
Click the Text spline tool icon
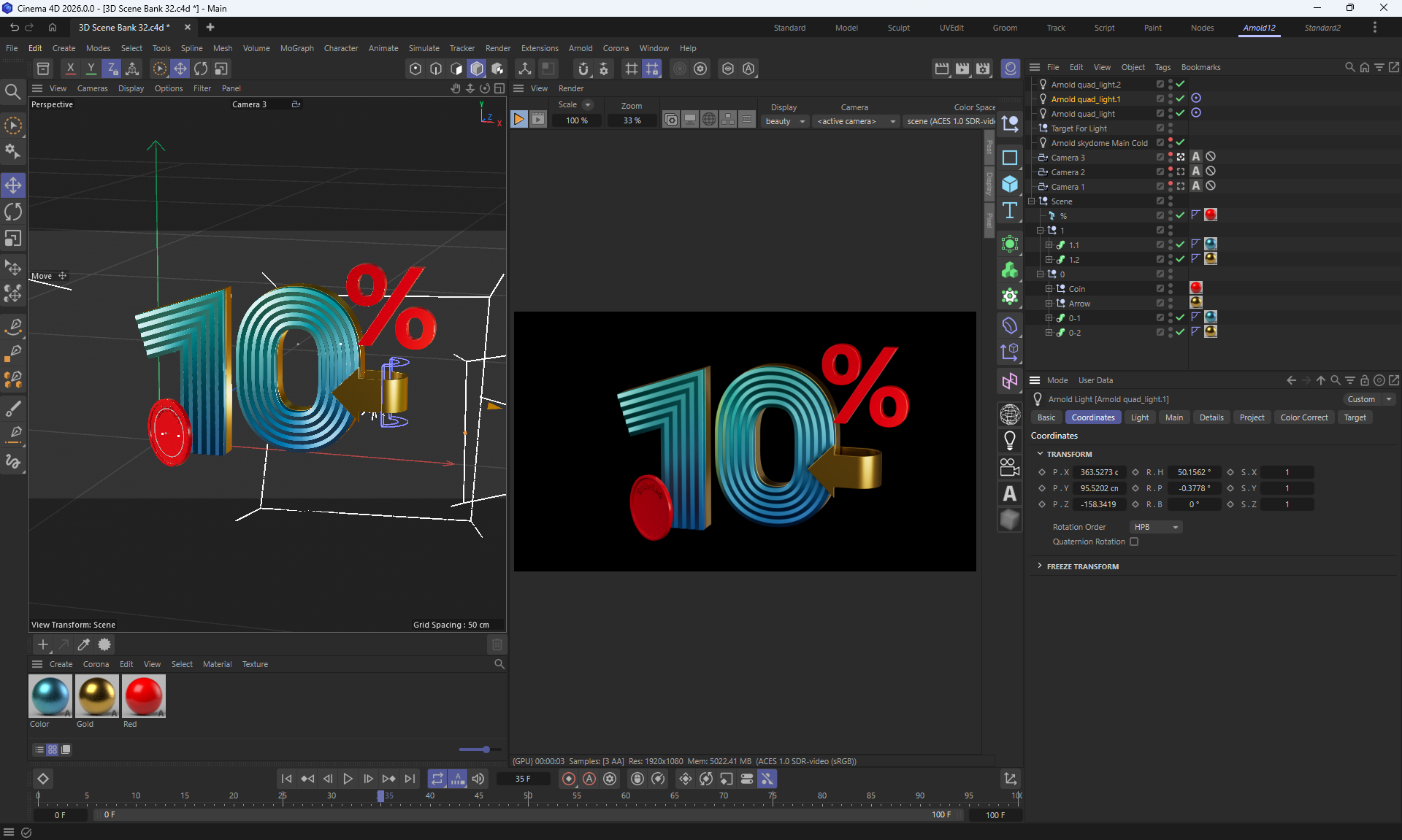(x=1010, y=211)
